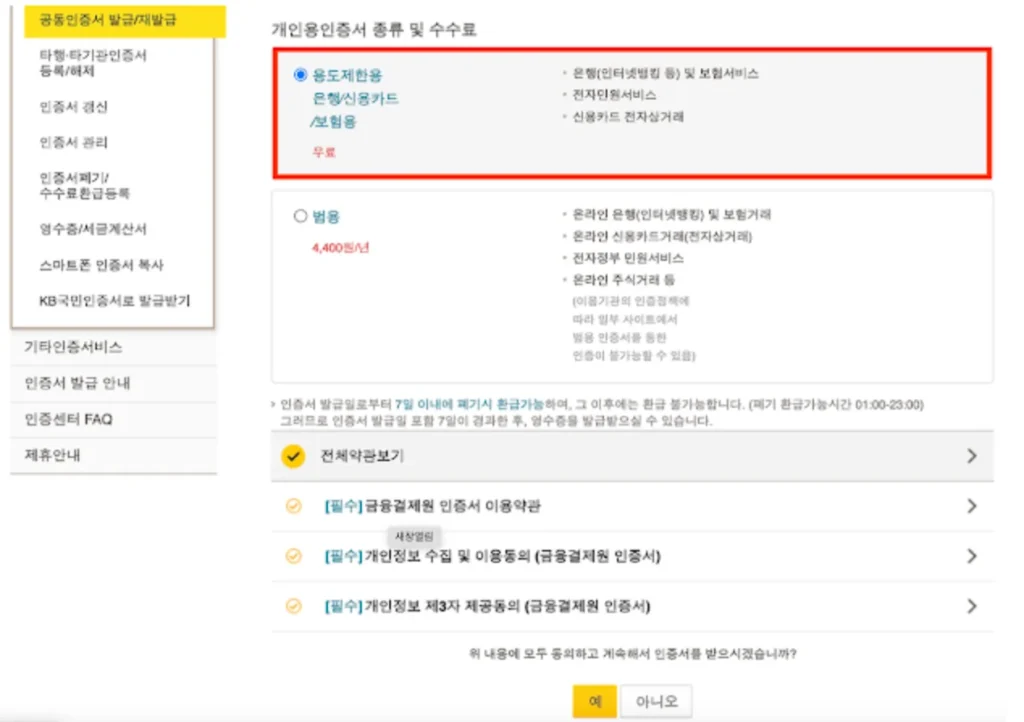This screenshot has width=1024, height=722.
Task: Open 타행·타기관인증서 등록/해제 menu item
Action: [93, 63]
